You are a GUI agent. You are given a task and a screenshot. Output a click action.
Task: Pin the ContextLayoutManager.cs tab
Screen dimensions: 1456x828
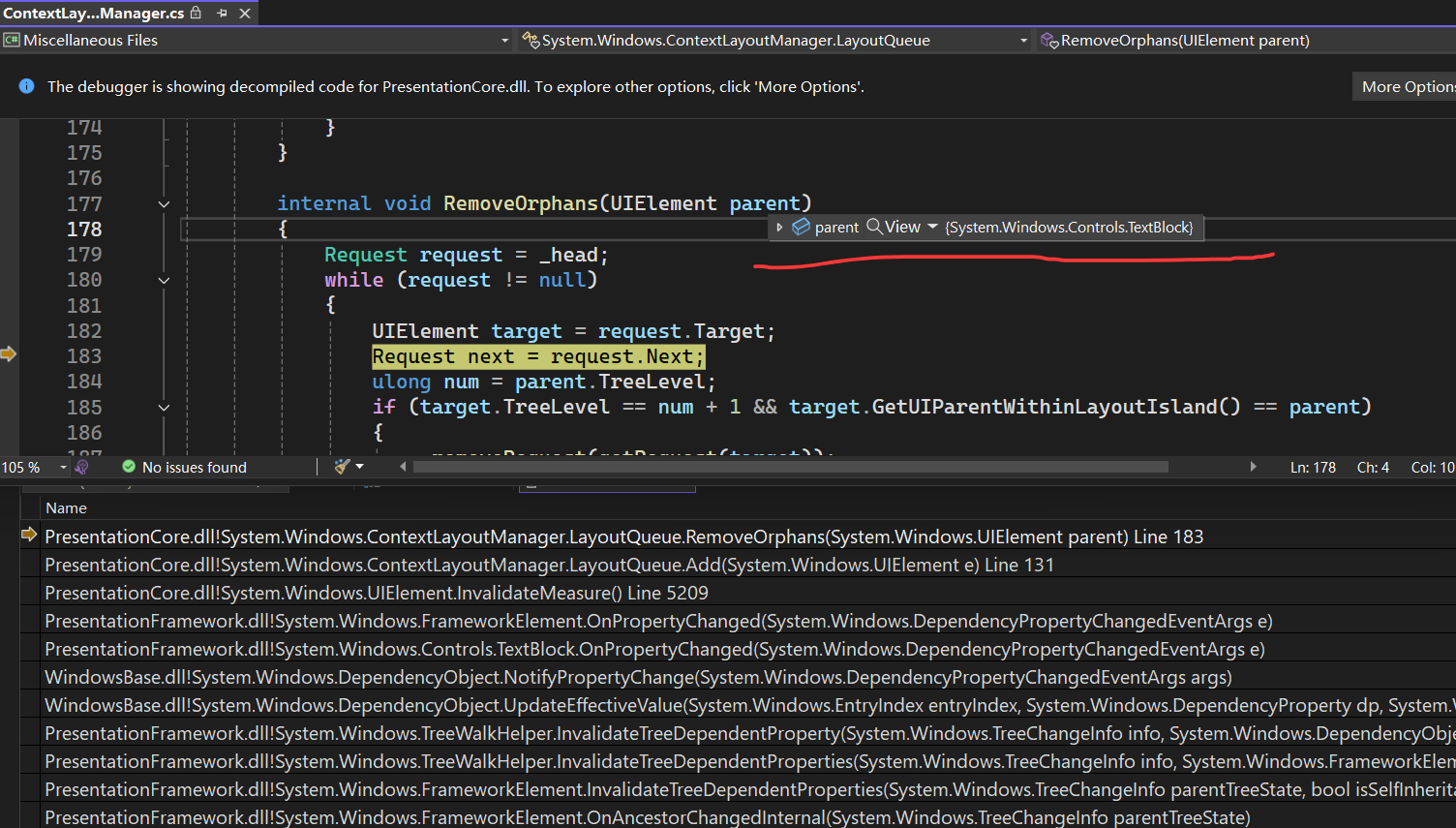(x=222, y=14)
